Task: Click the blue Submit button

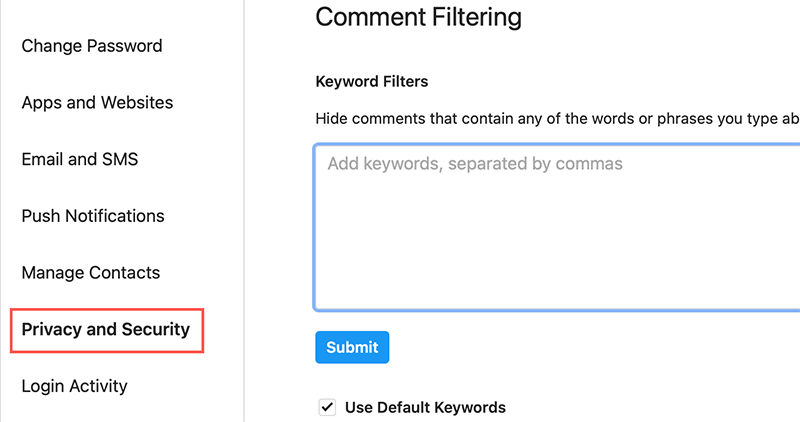Action: 352,347
